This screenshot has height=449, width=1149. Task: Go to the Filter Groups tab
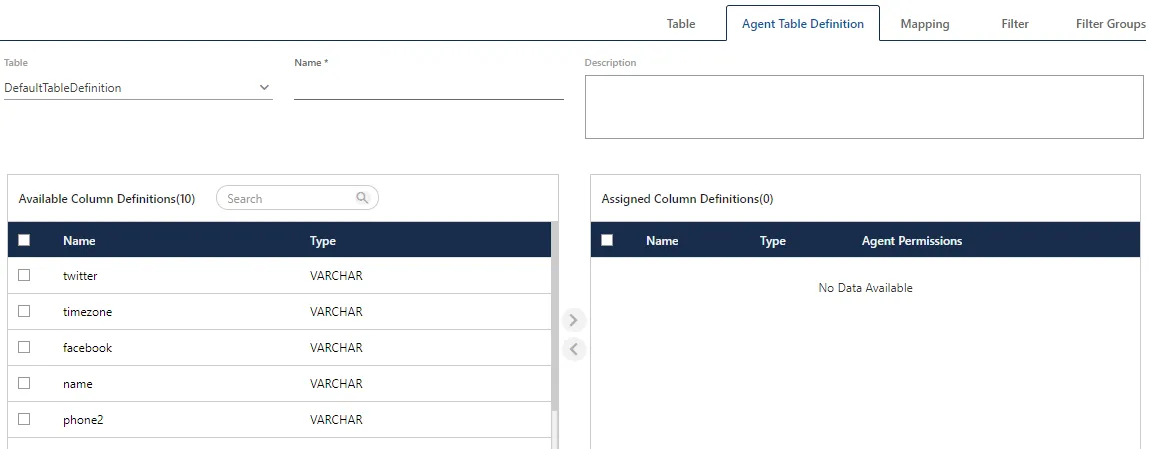coord(1110,23)
